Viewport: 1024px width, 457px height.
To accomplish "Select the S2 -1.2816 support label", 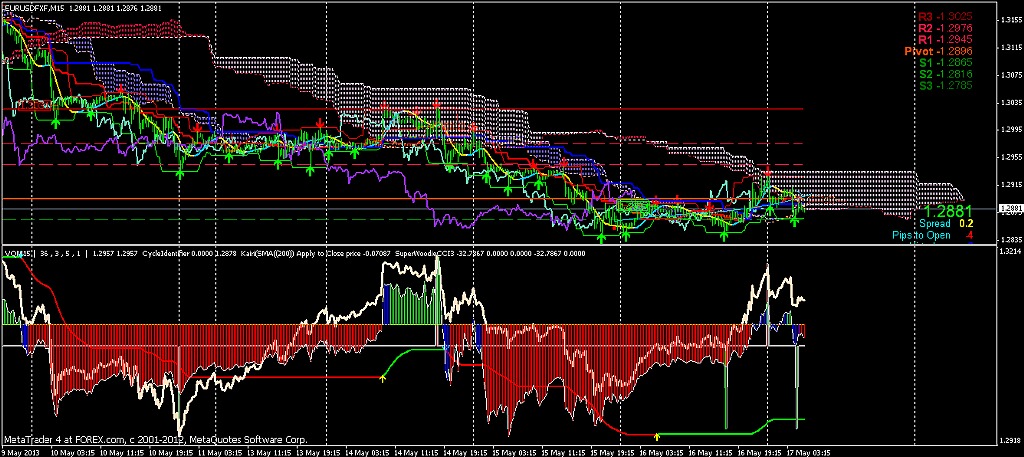I will tap(946, 74).
